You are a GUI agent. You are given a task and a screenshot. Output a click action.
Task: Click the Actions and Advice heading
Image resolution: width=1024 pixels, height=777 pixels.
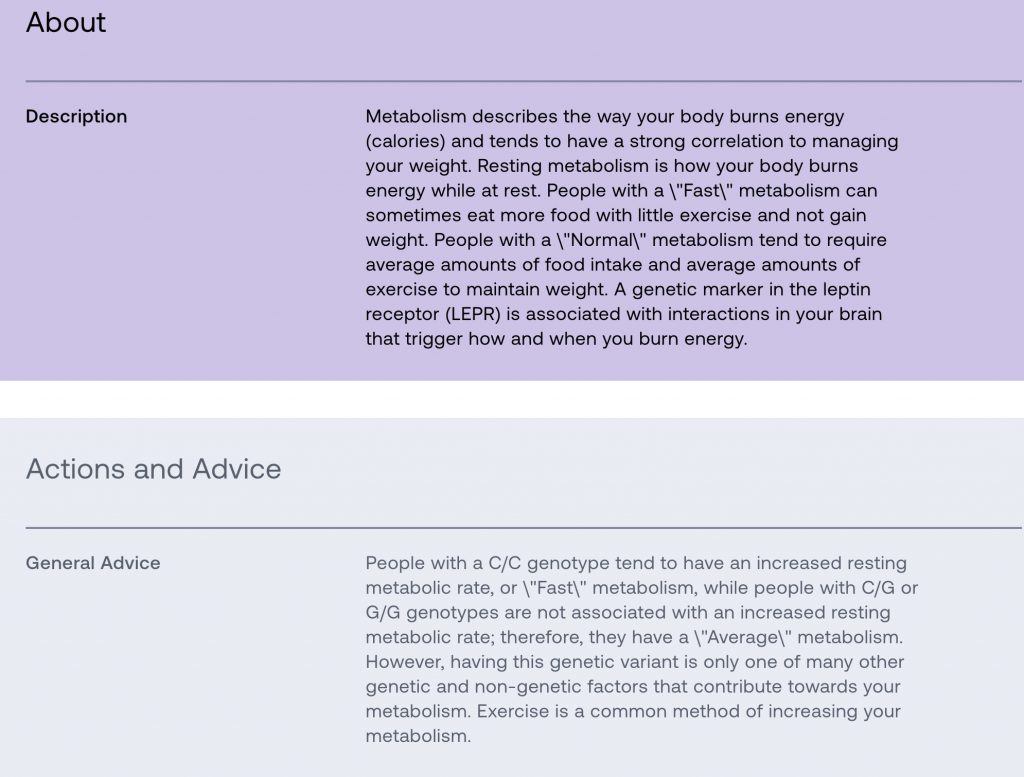tap(153, 469)
